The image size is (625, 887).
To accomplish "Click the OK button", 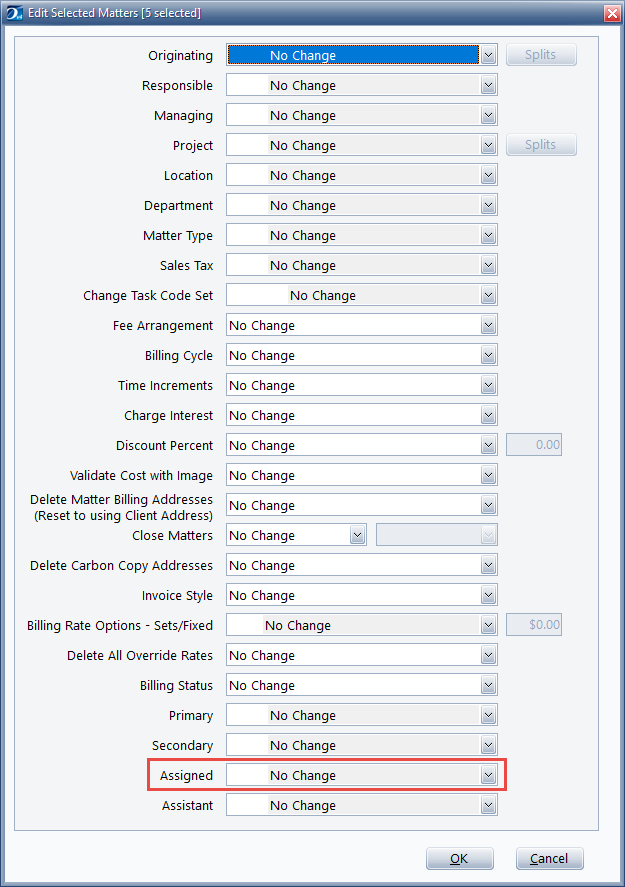I will pos(460,859).
